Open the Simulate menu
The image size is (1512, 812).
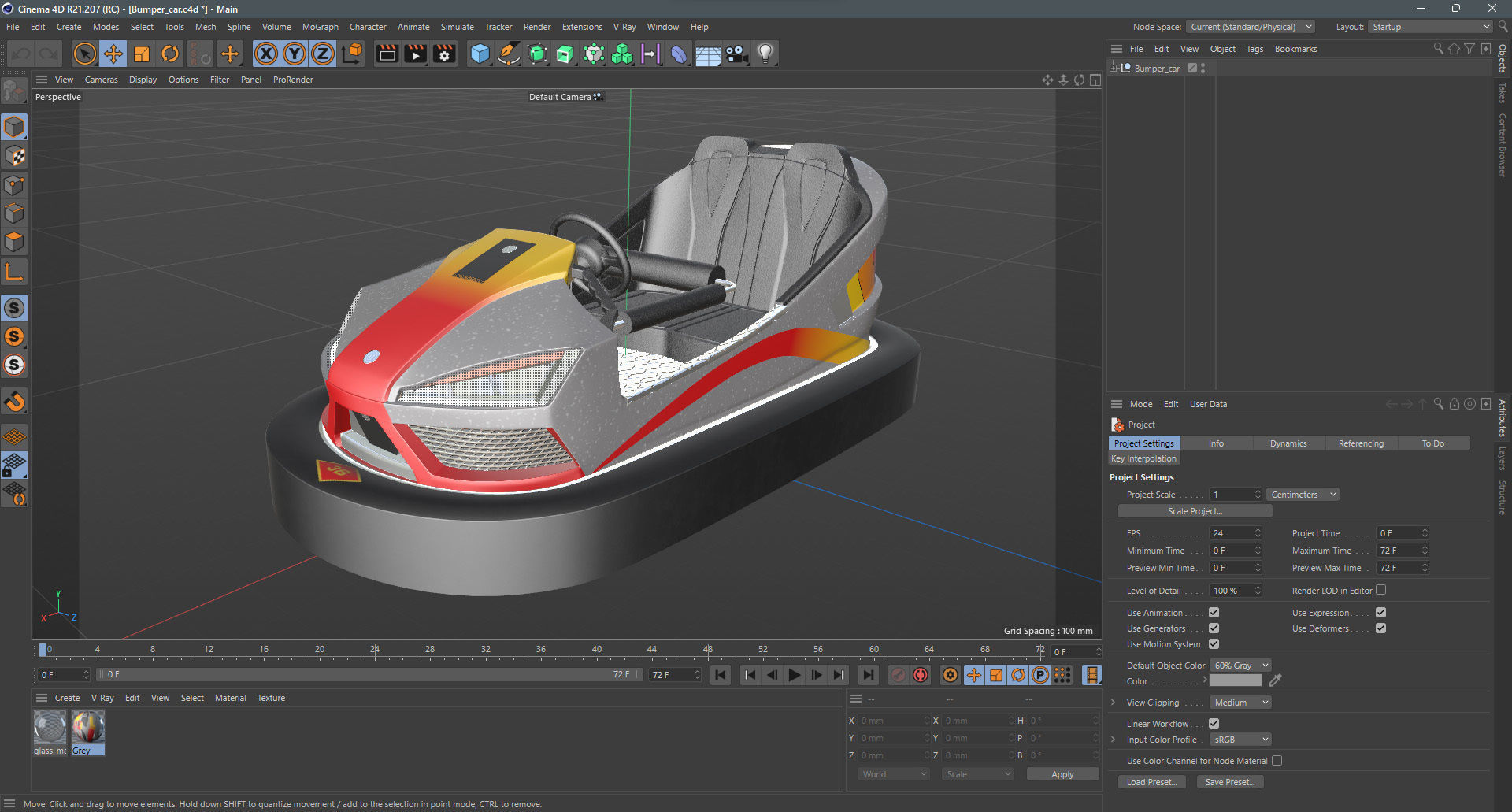457,27
